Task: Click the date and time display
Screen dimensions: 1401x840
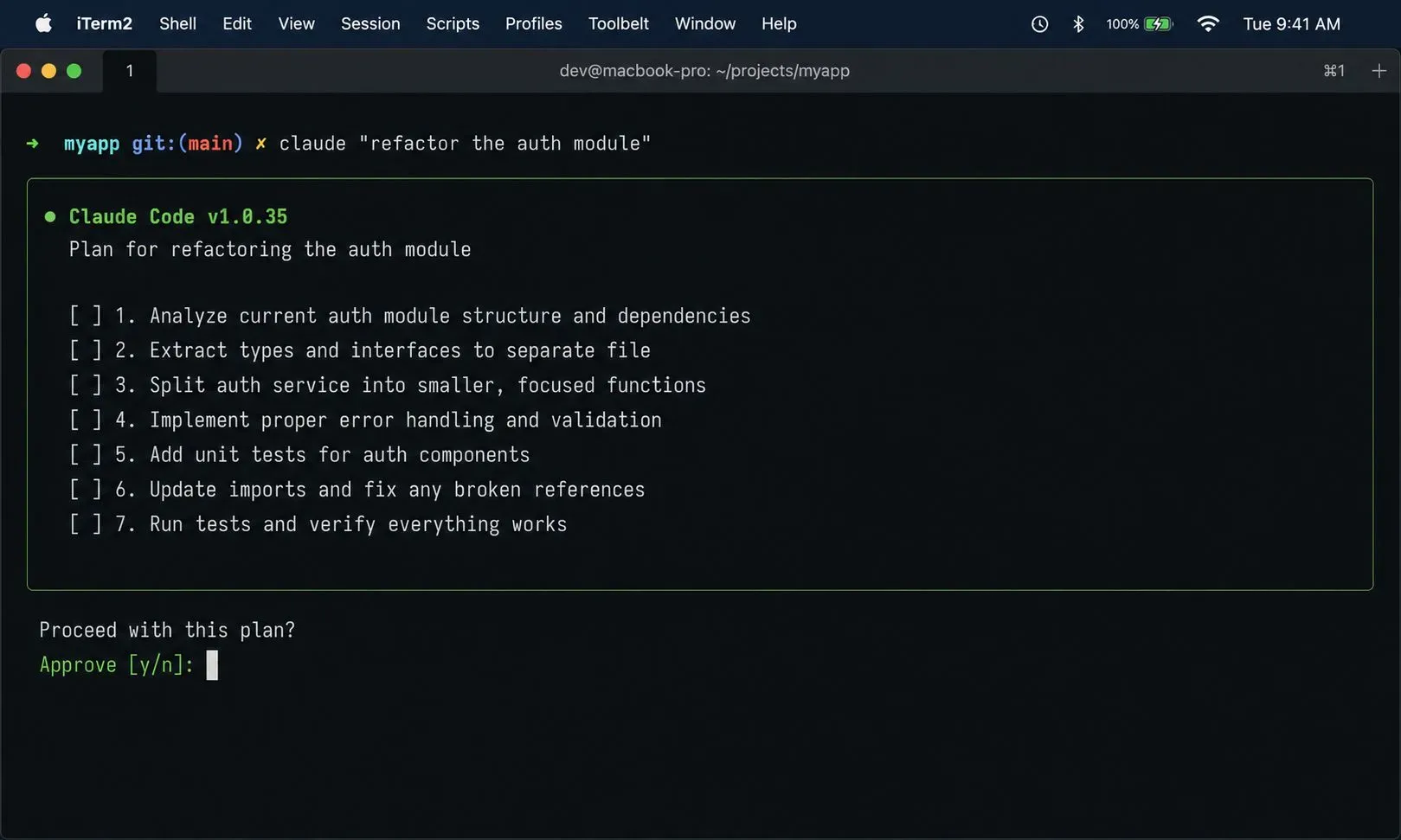Action: click(x=1291, y=24)
